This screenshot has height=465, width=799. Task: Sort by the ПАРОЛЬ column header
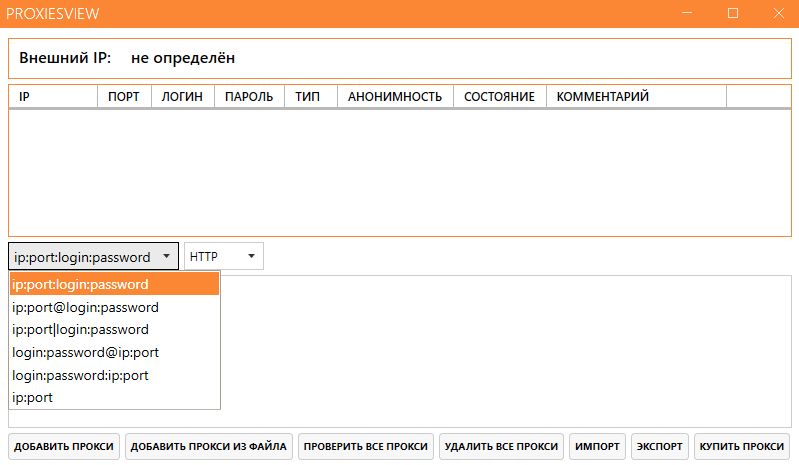click(x=250, y=96)
